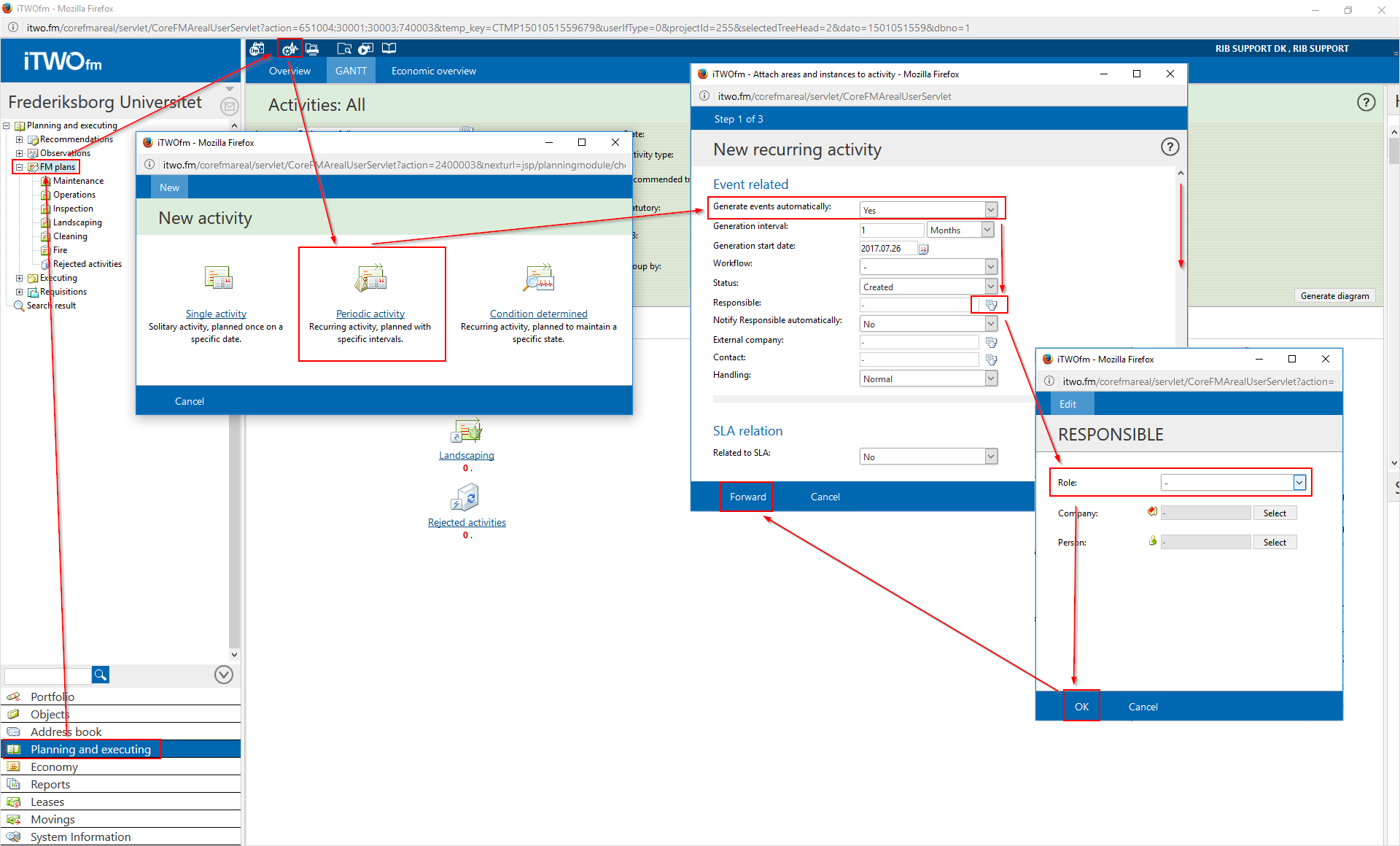The image size is (1400, 846).
Task: Click the Generation interval number field
Action: pos(891,230)
